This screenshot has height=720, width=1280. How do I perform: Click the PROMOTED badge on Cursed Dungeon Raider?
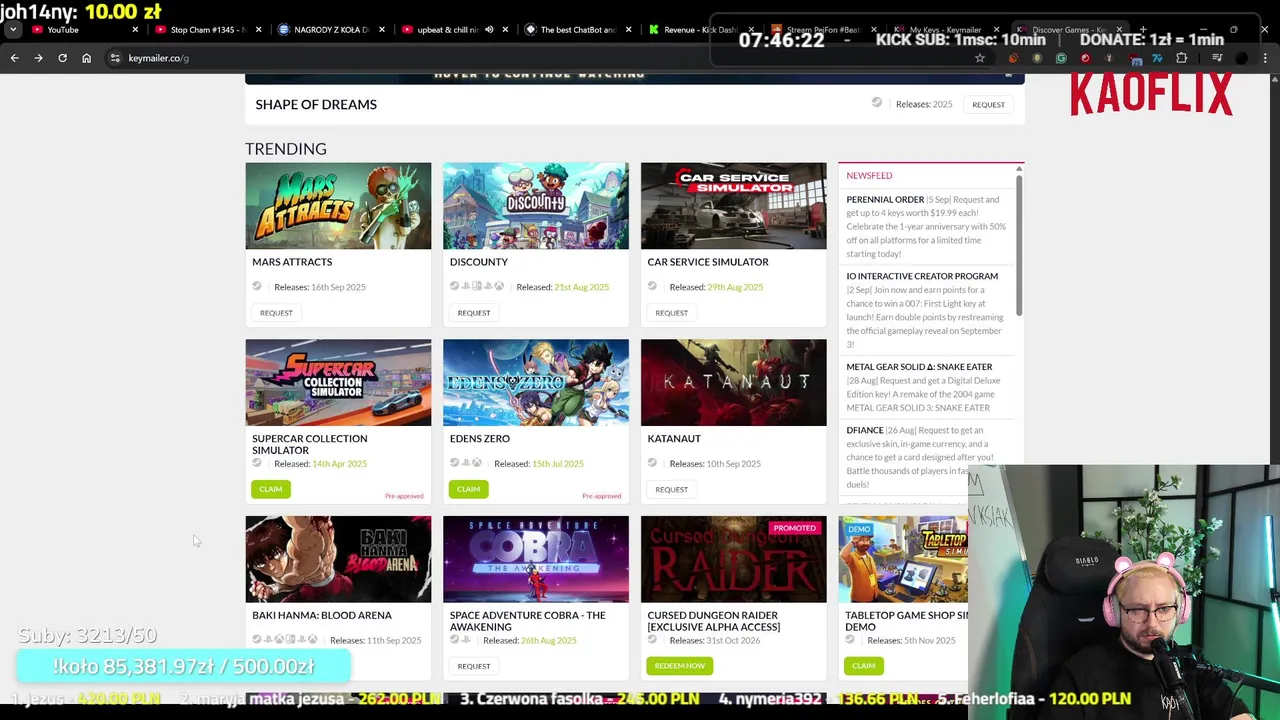[795, 528]
